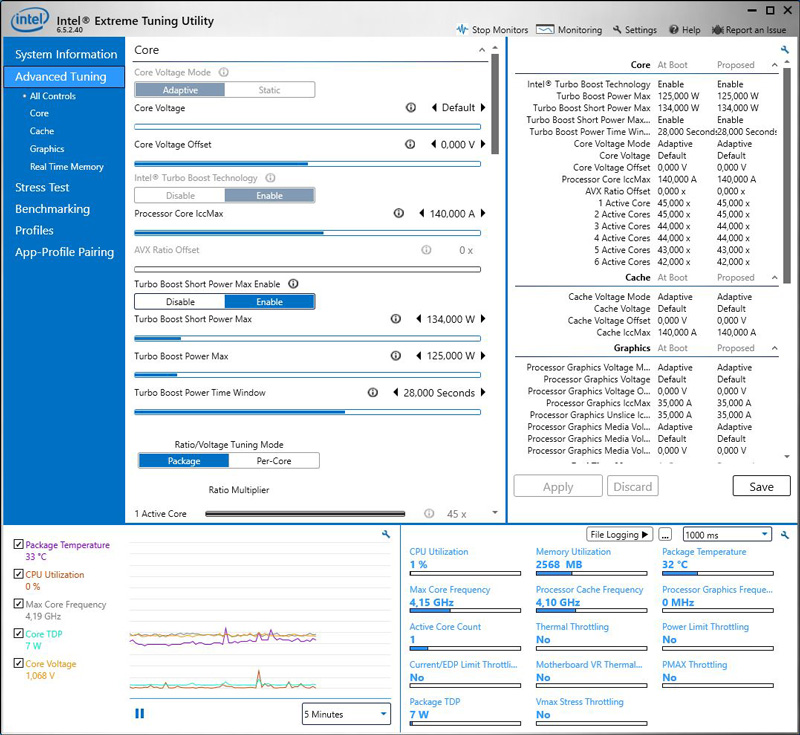Image resolution: width=800 pixels, height=735 pixels.
Task: Open the 5 Minutes time range dropdown
Action: [x=346, y=714]
